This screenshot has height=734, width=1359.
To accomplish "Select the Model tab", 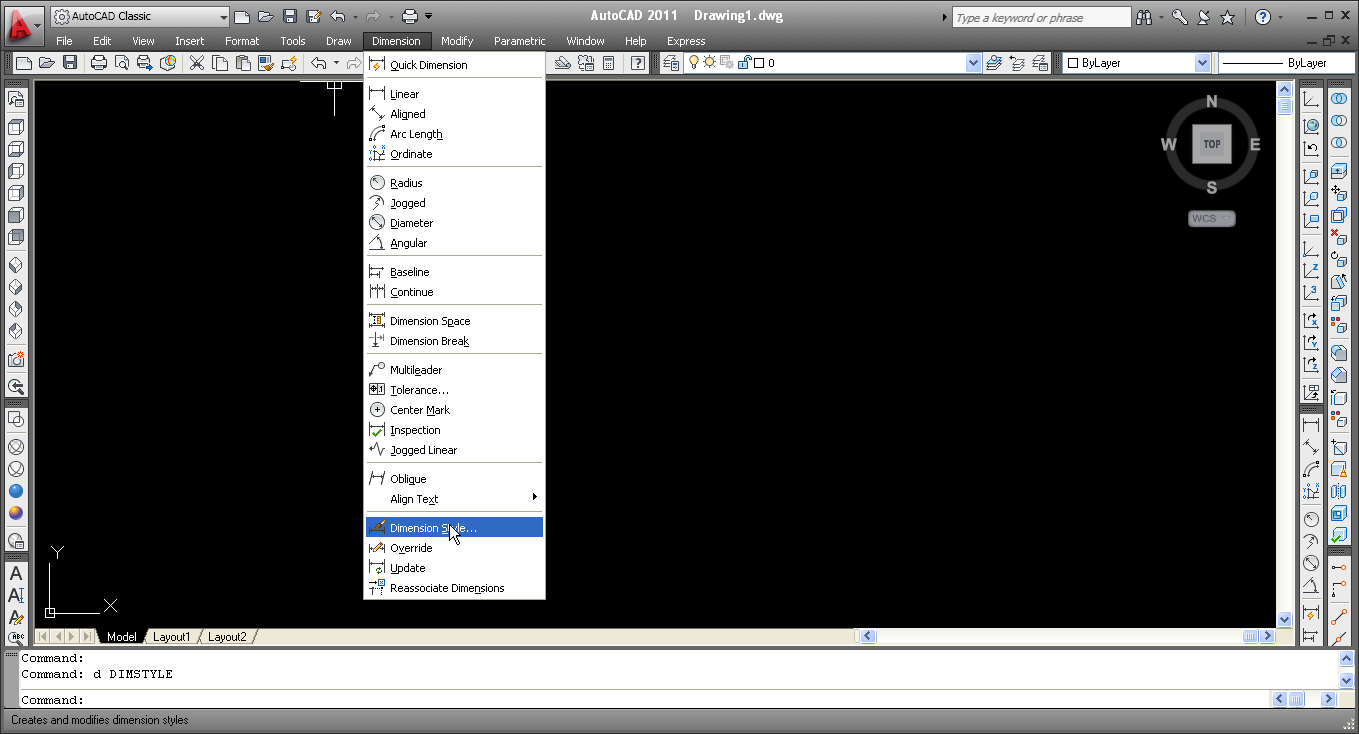I will [x=121, y=637].
